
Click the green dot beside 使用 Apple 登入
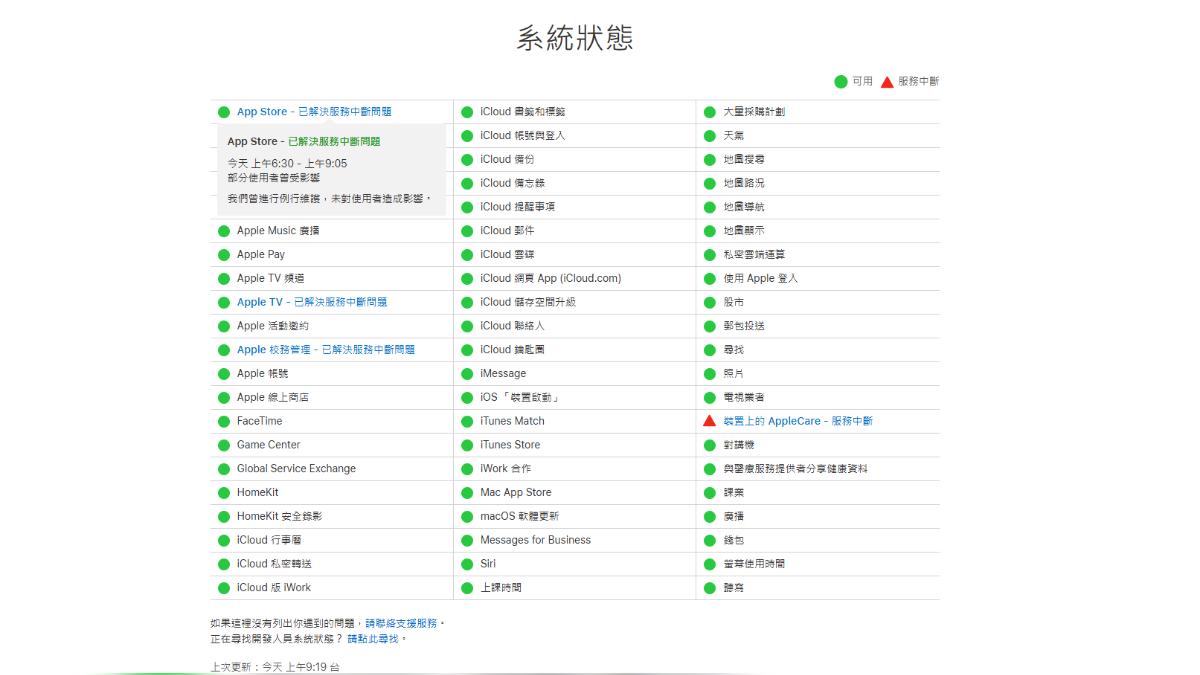(710, 279)
